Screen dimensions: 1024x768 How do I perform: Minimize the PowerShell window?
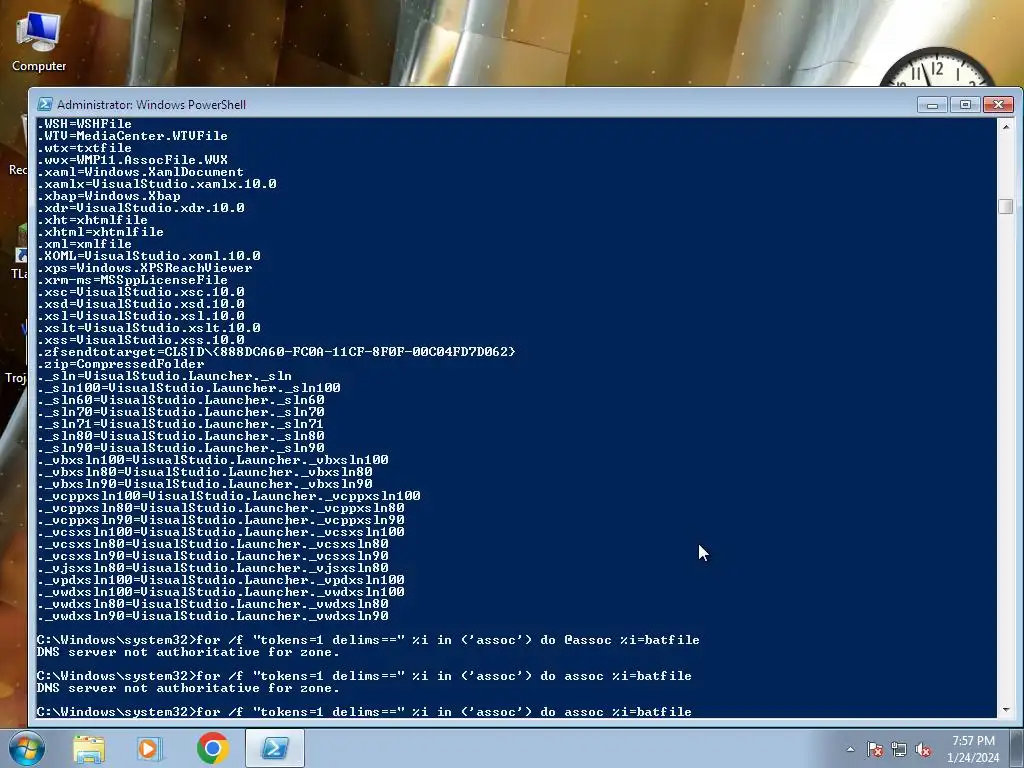[x=932, y=104]
